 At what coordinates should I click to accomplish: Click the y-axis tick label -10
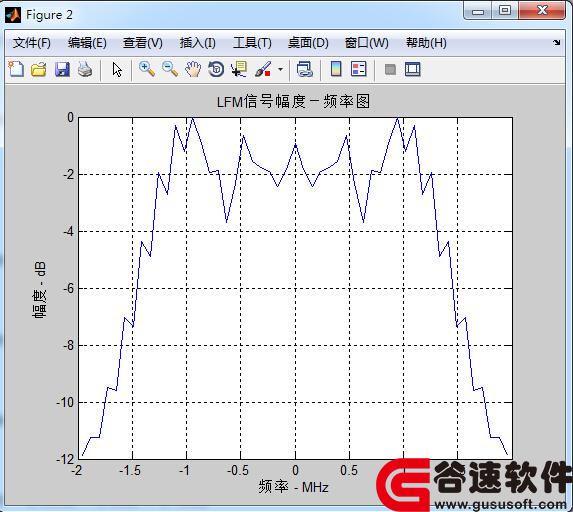point(65,402)
